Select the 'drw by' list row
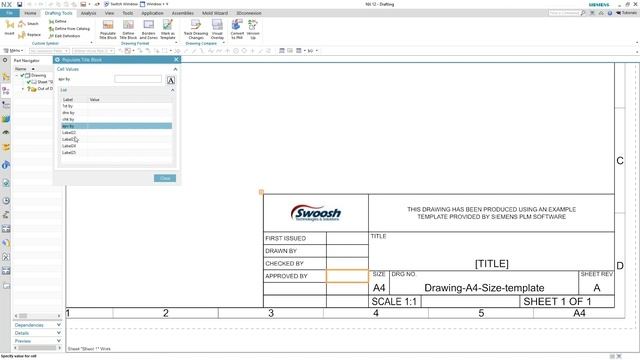Screen dimensions: 640x360 pyautogui.click(x=116, y=113)
